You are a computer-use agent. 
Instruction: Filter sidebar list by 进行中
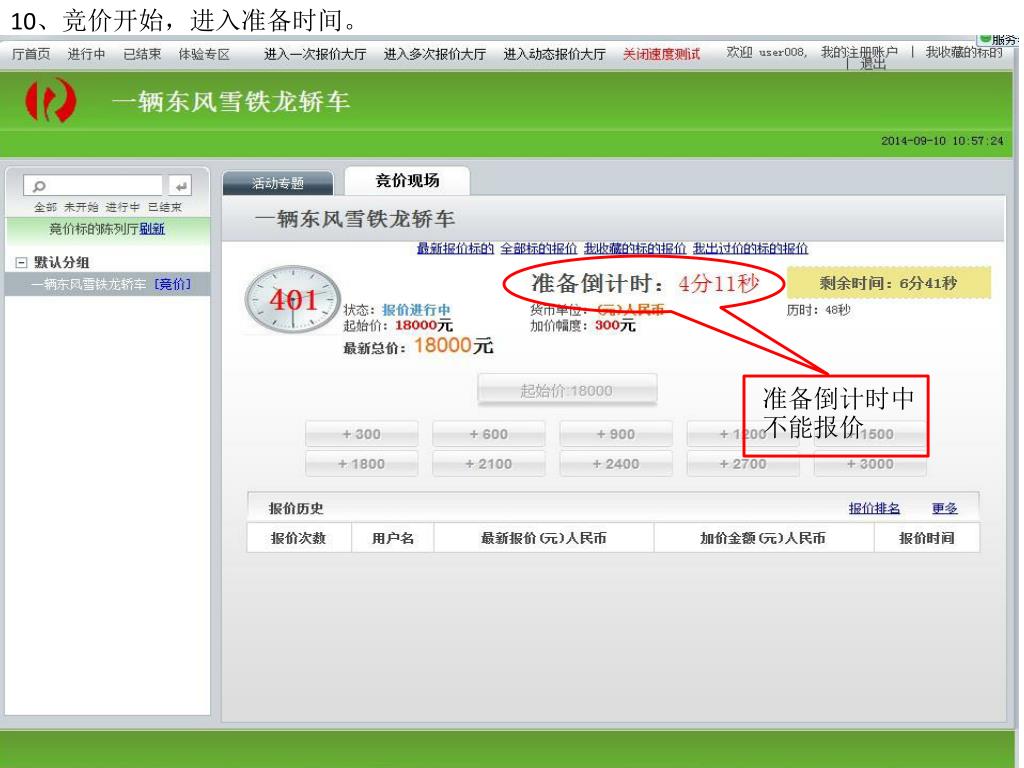click(x=123, y=207)
